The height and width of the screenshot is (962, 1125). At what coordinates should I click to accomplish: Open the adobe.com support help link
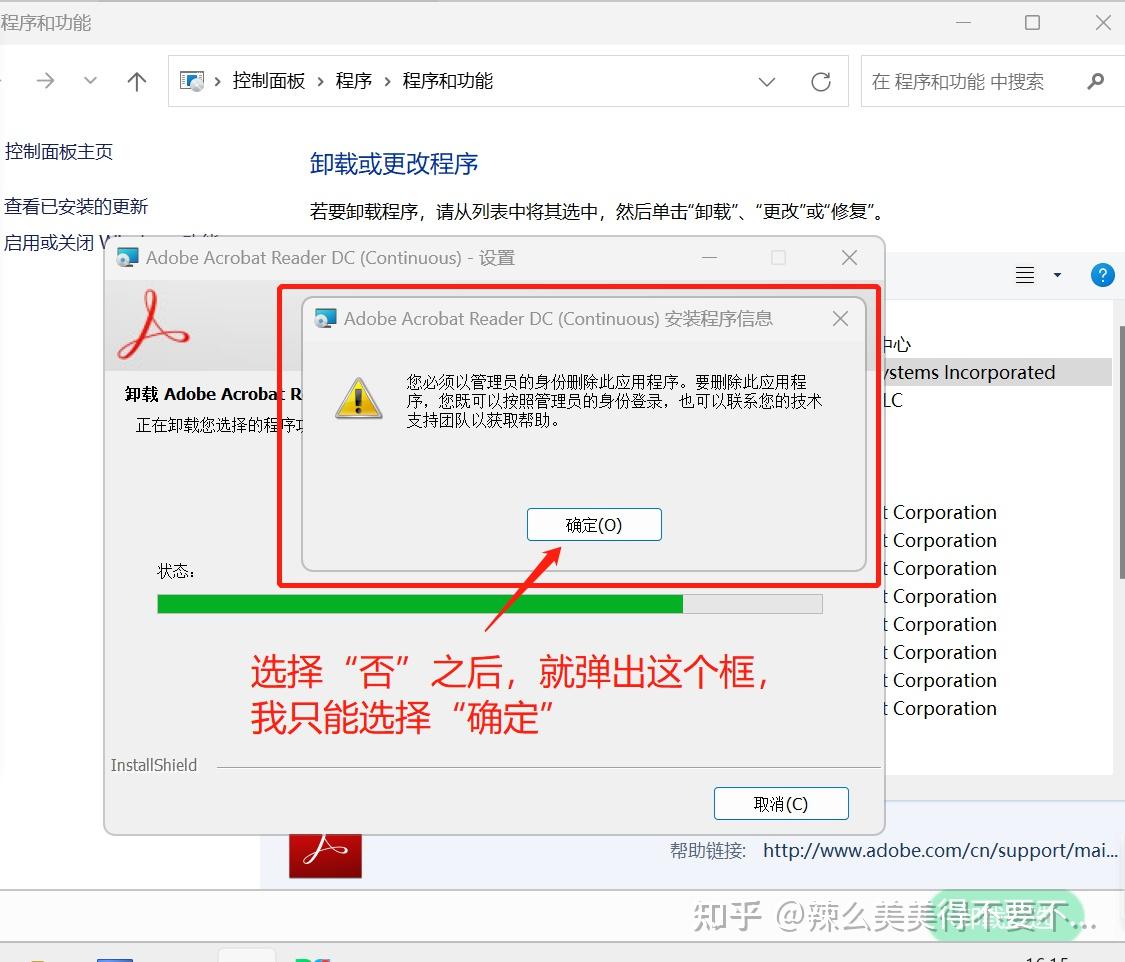[940, 850]
